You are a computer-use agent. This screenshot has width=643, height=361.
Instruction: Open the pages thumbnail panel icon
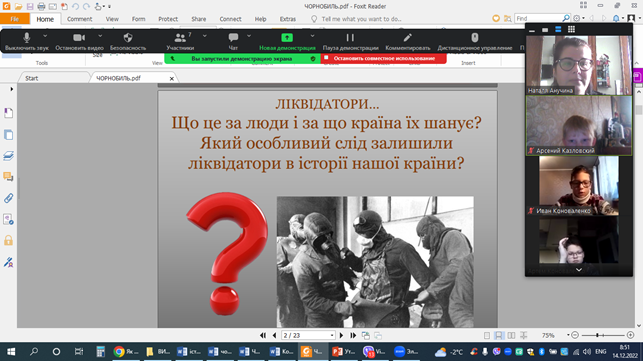[8, 135]
